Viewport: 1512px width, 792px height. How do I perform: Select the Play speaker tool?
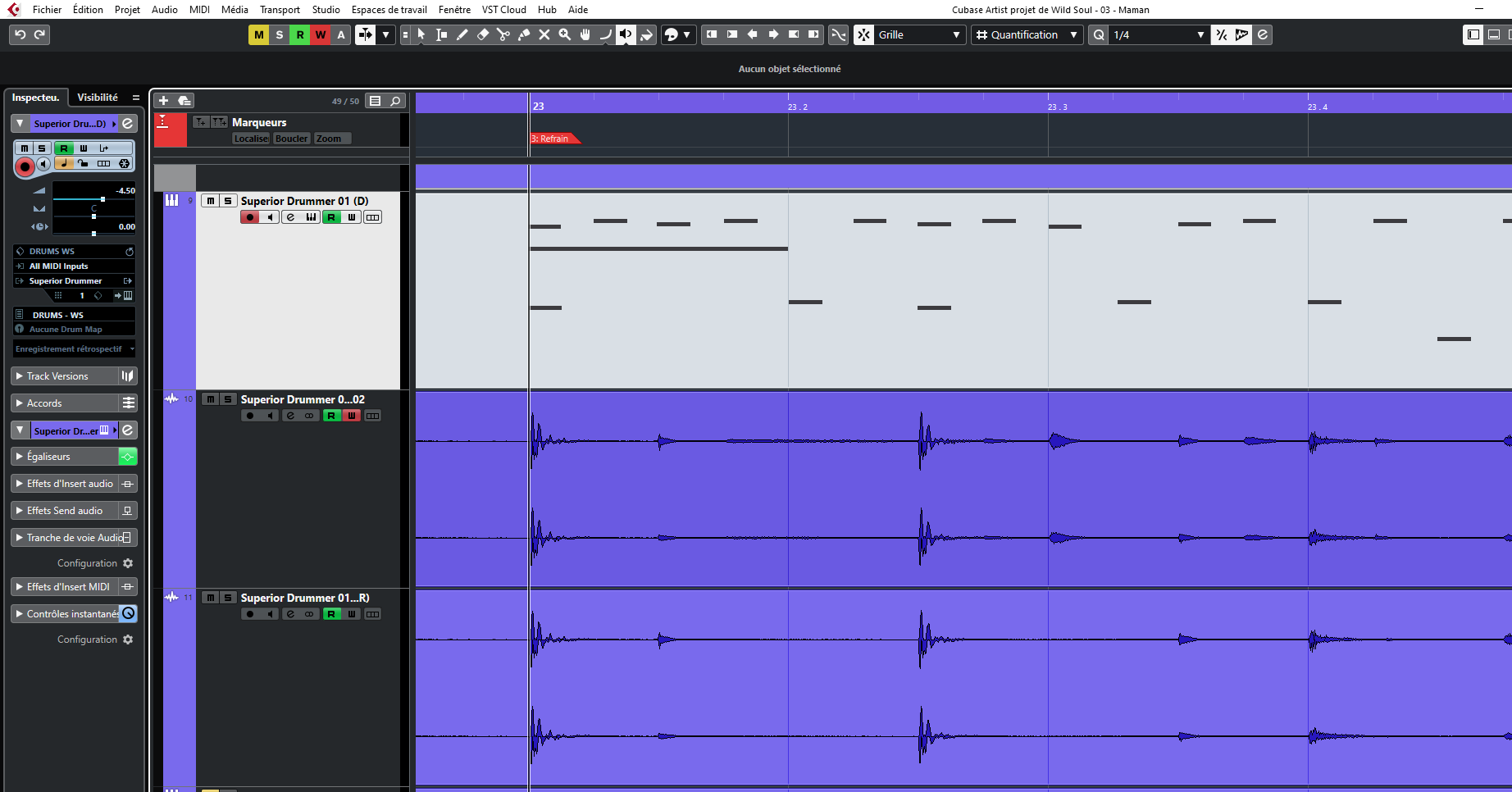(x=626, y=34)
